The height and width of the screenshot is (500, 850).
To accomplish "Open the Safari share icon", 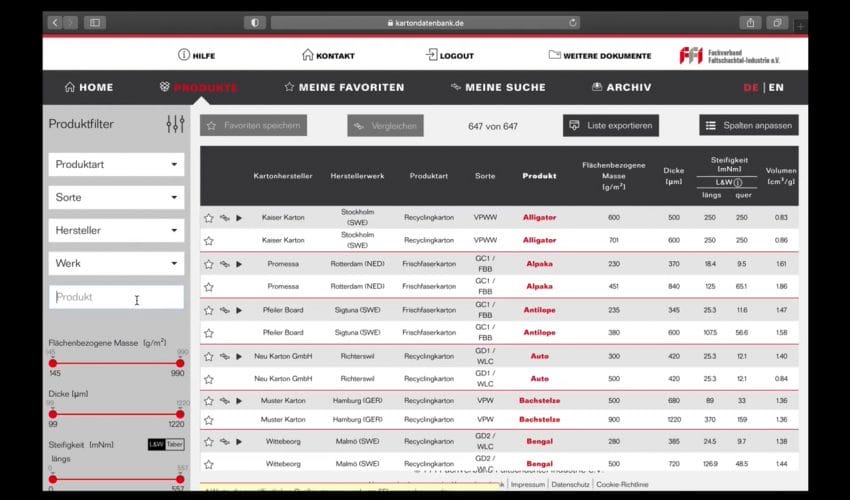I will [750, 23].
